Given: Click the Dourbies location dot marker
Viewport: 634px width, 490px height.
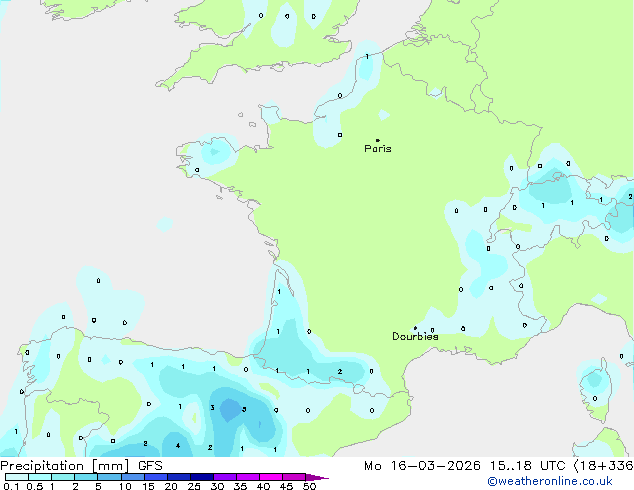Looking at the screenshot, I should [415, 328].
